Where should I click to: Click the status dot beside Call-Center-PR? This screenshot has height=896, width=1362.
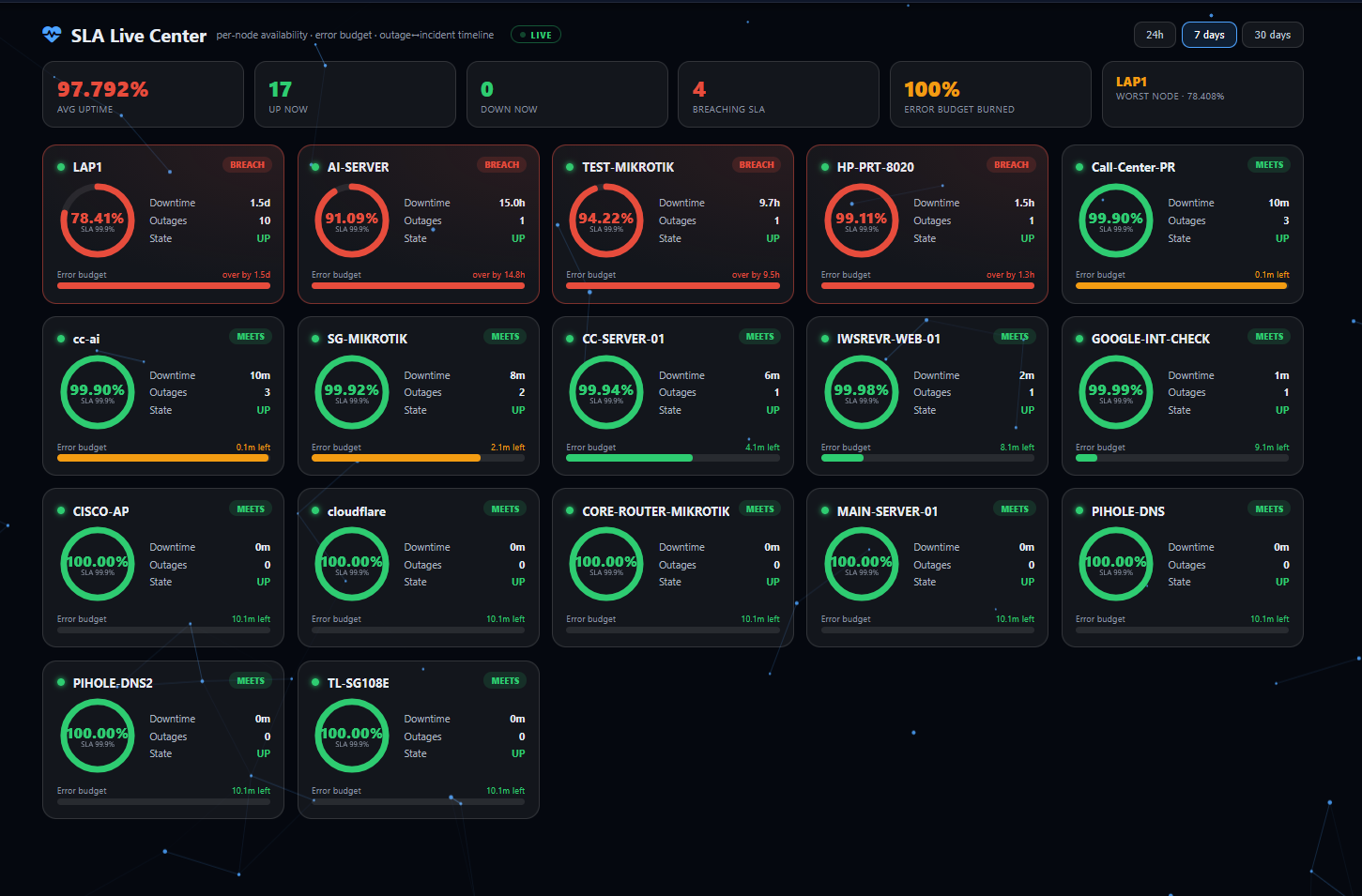point(1079,167)
